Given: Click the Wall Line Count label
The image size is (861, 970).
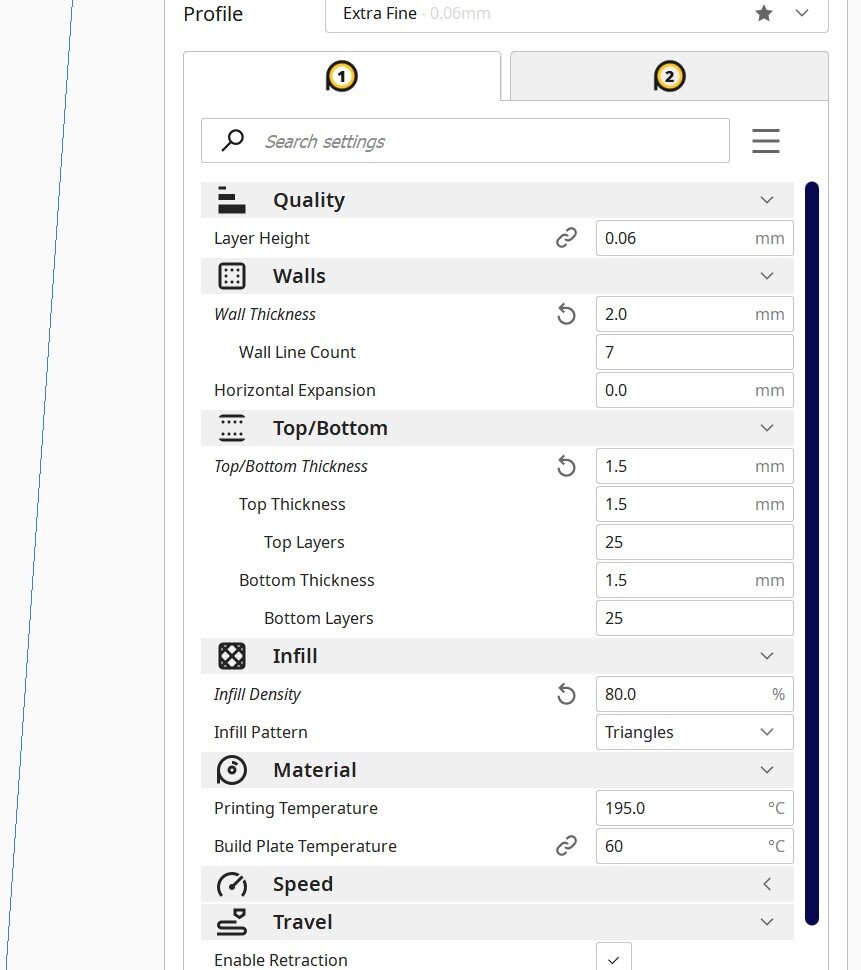Looking at the screenshot, I should [x=298, y=352].
